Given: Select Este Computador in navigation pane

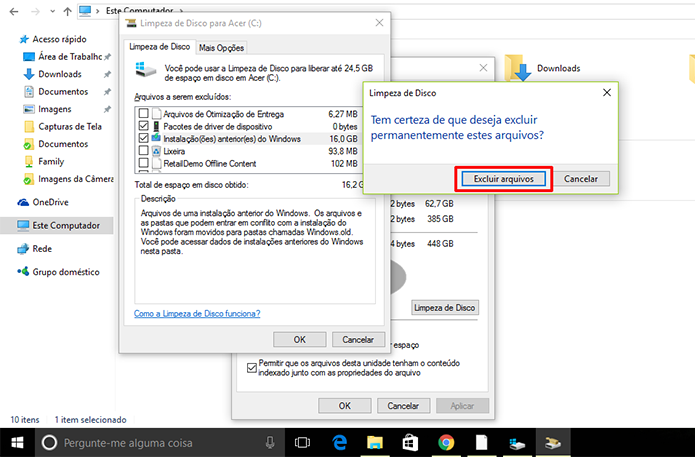Looking at the screenshot, I should 66,225.
